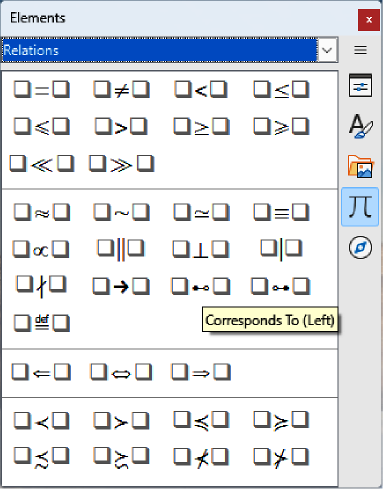Insert the Similar To (~) element
Screen dimensions: 383x489
(121, 212)
